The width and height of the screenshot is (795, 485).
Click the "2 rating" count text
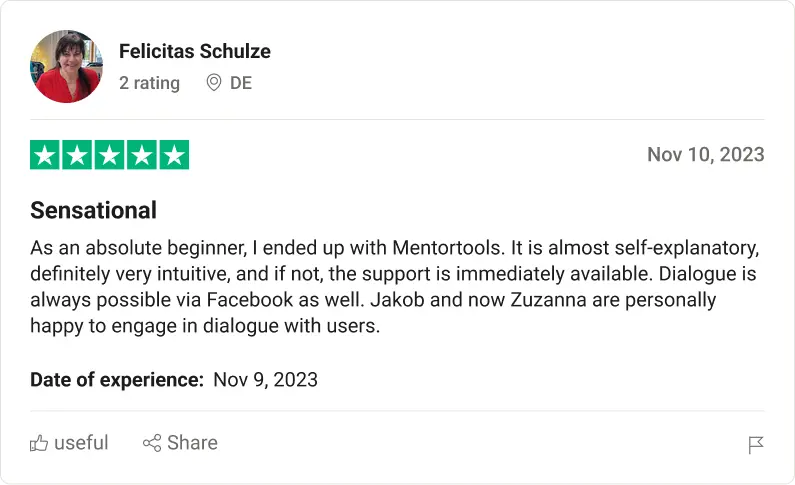[x=149, y=83]
